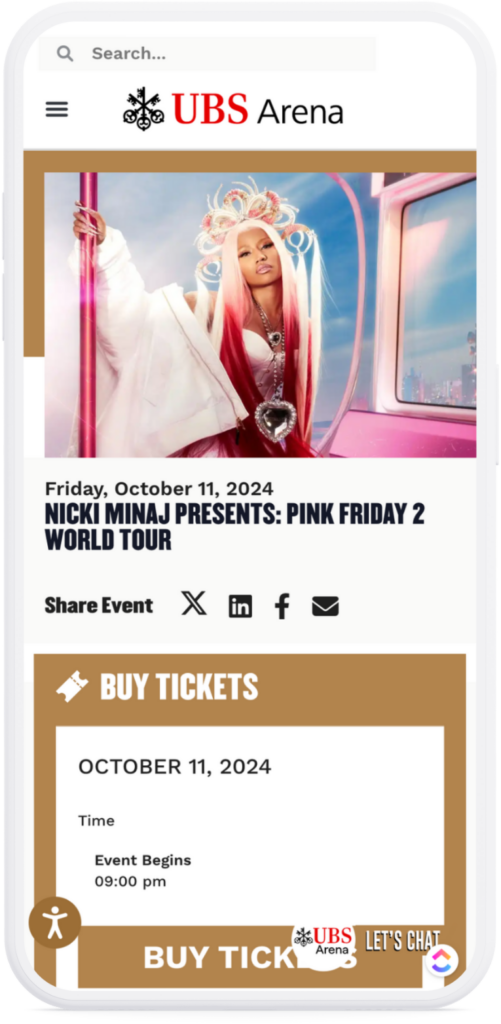The image size is (501, 1024).
Task: Open the accessibility options widget
Action: click(55, 923)
